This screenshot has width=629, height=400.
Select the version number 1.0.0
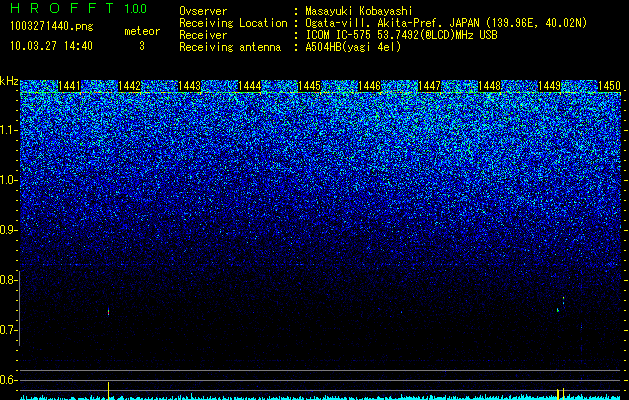tap(135, 9)
